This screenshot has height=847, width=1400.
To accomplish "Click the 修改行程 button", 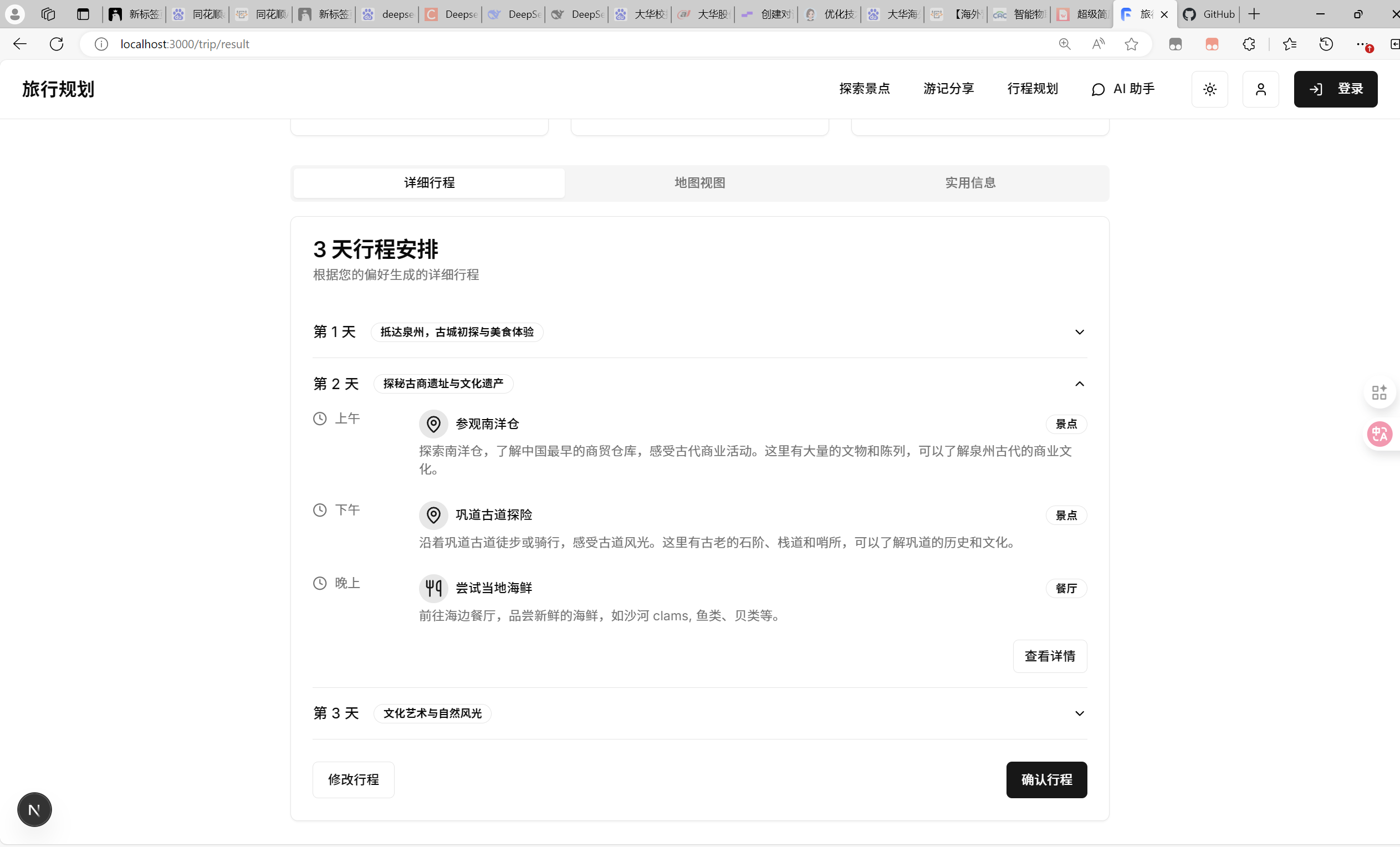I will (x=353, y=779).
